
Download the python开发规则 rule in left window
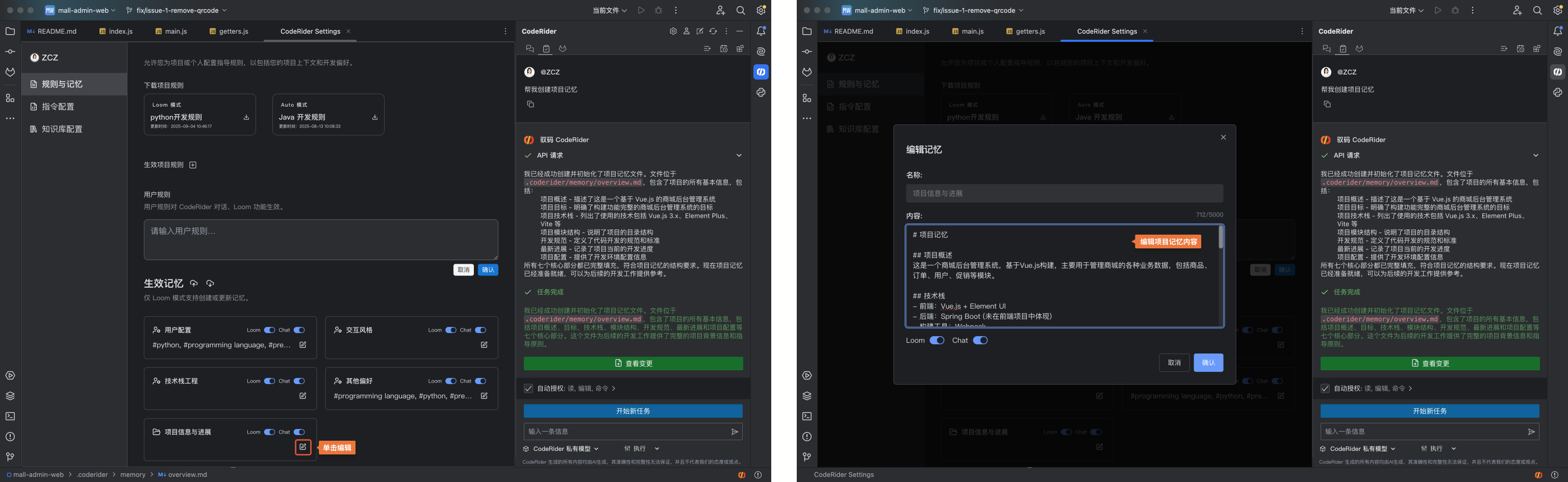246,117
